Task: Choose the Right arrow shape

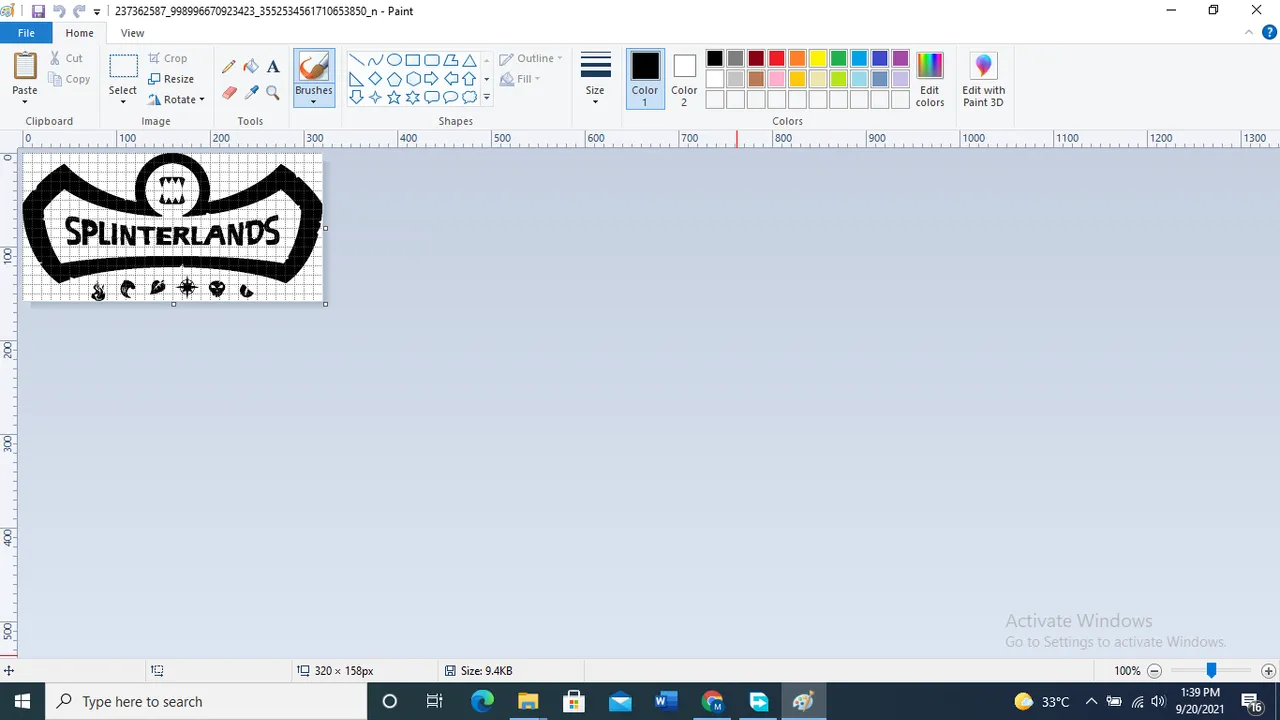Action: click(432, 79)
